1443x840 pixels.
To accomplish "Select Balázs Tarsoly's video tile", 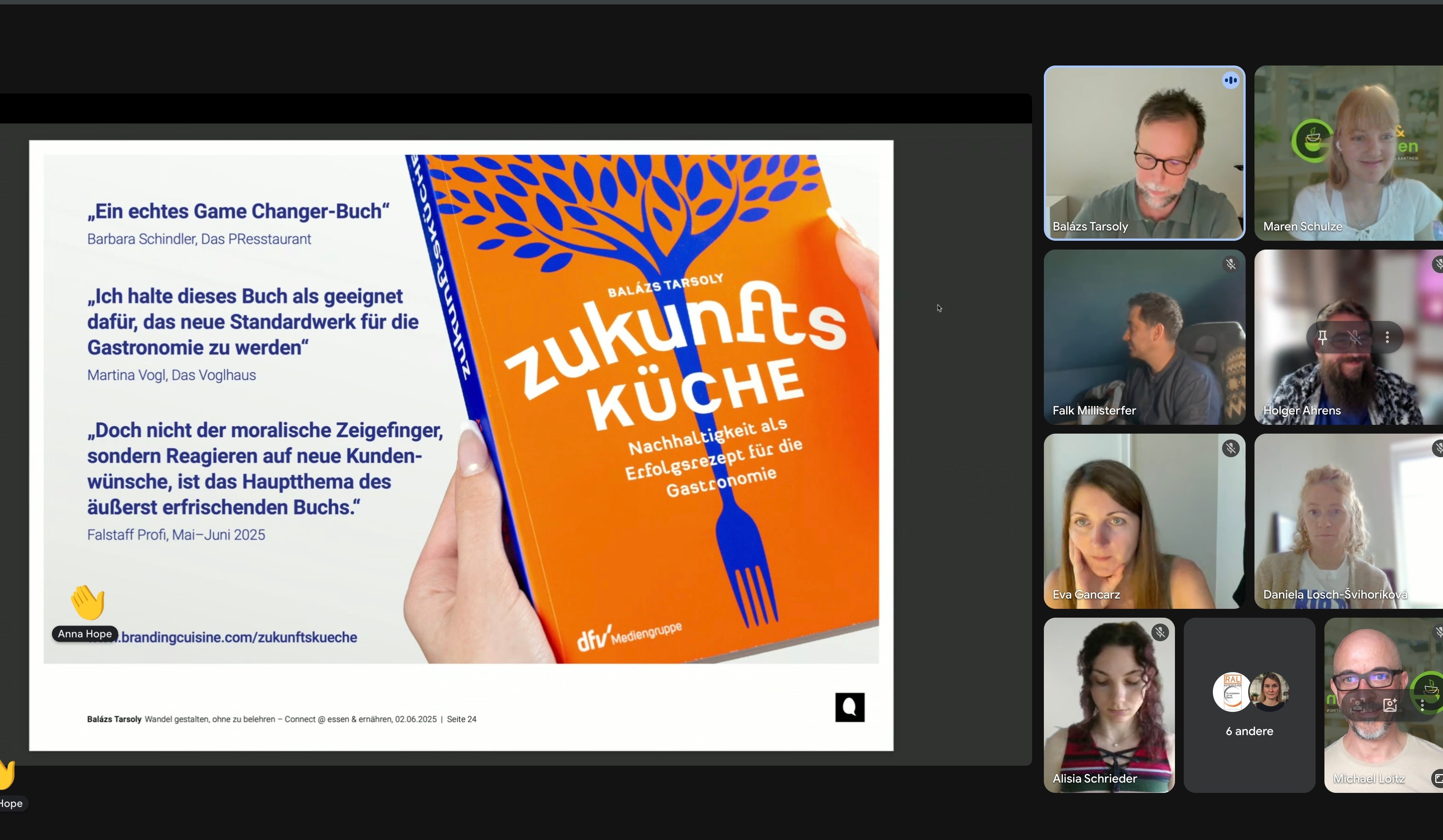I will pyautogui.click(x=1144, y=153).
